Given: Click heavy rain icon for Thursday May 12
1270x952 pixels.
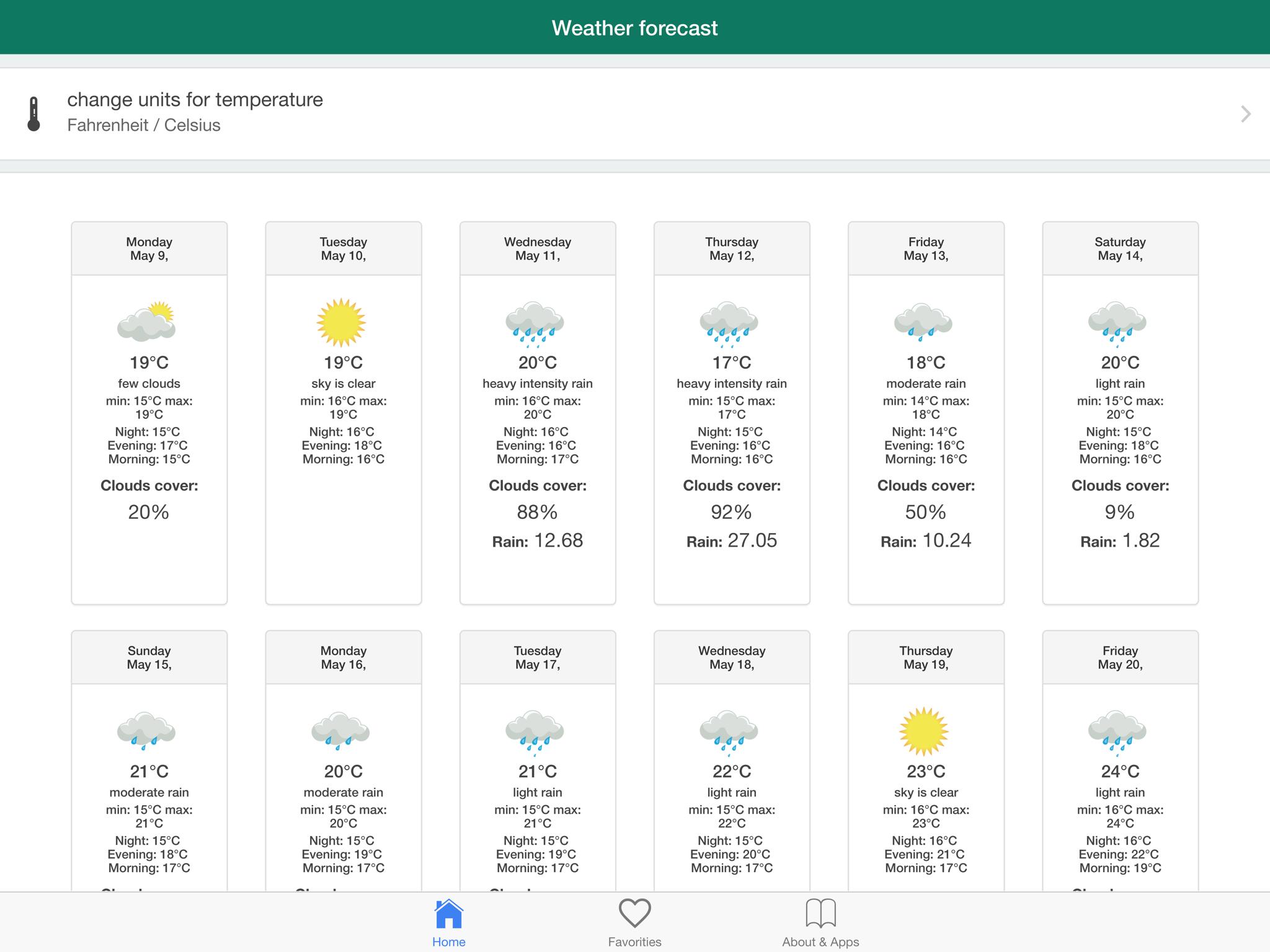Looking at the screenshot, I should coord(729,324).
